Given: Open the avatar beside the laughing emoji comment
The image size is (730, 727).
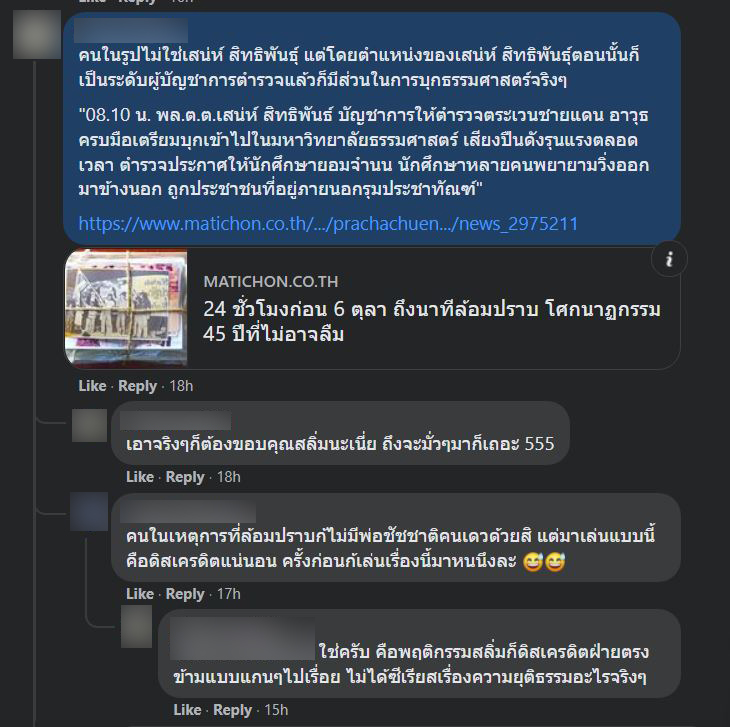Looking at the screenshot, I should (89, 511).
